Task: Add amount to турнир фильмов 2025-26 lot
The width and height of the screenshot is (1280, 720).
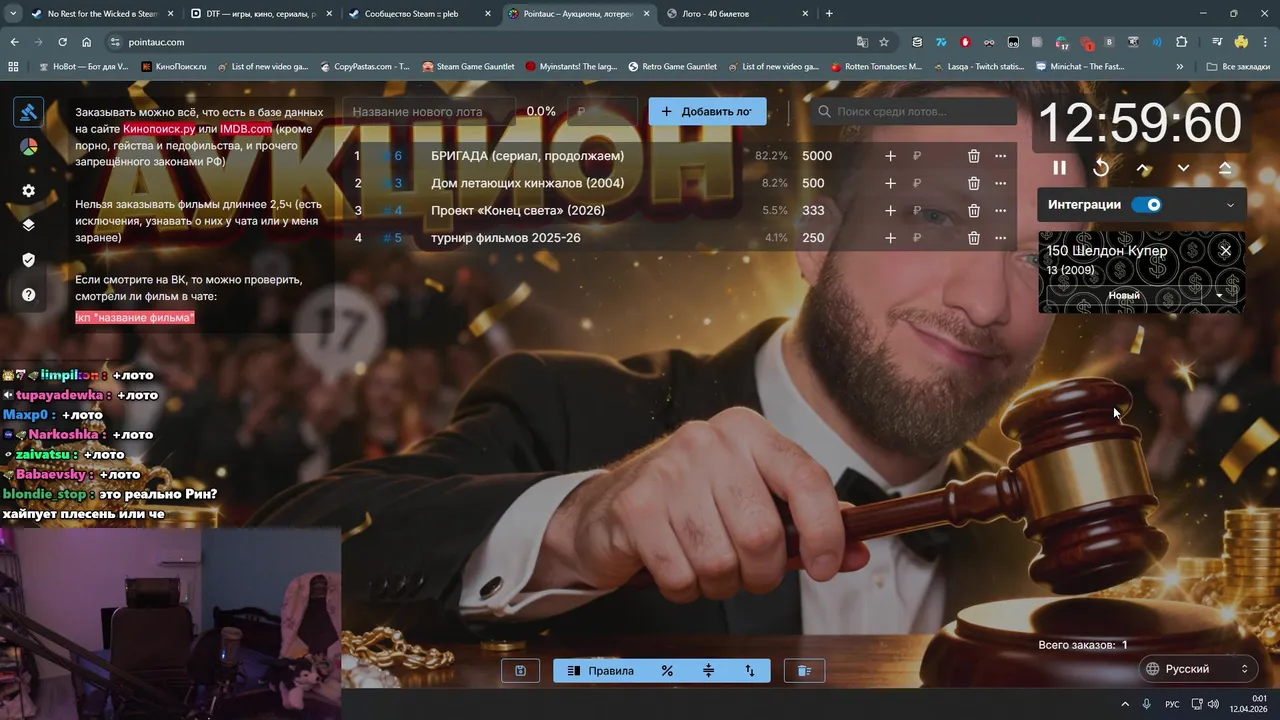Action: pyautogui.click(x=890, y=238)
